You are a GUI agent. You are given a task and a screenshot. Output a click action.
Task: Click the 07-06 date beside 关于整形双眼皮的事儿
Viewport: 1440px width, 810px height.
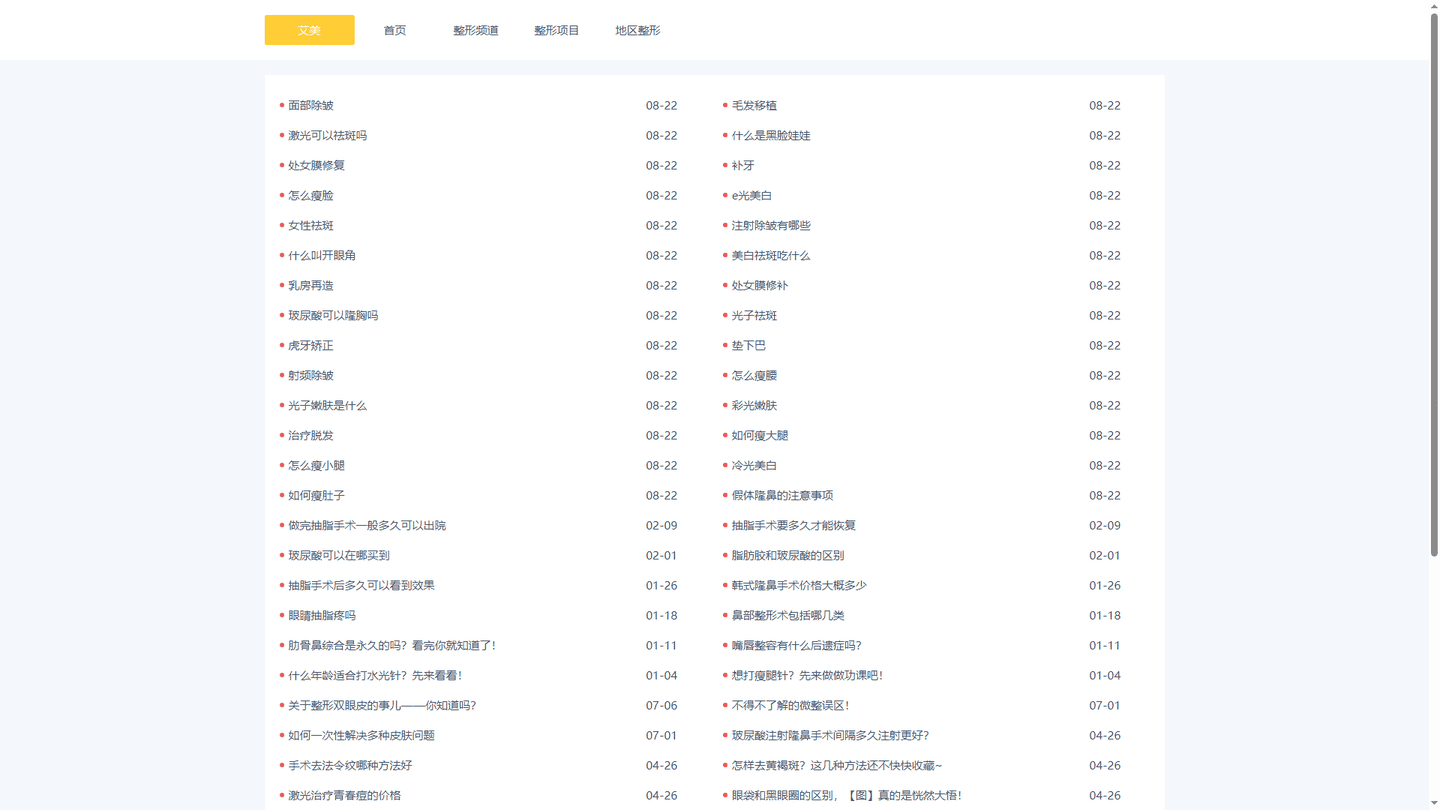[661, 705]
